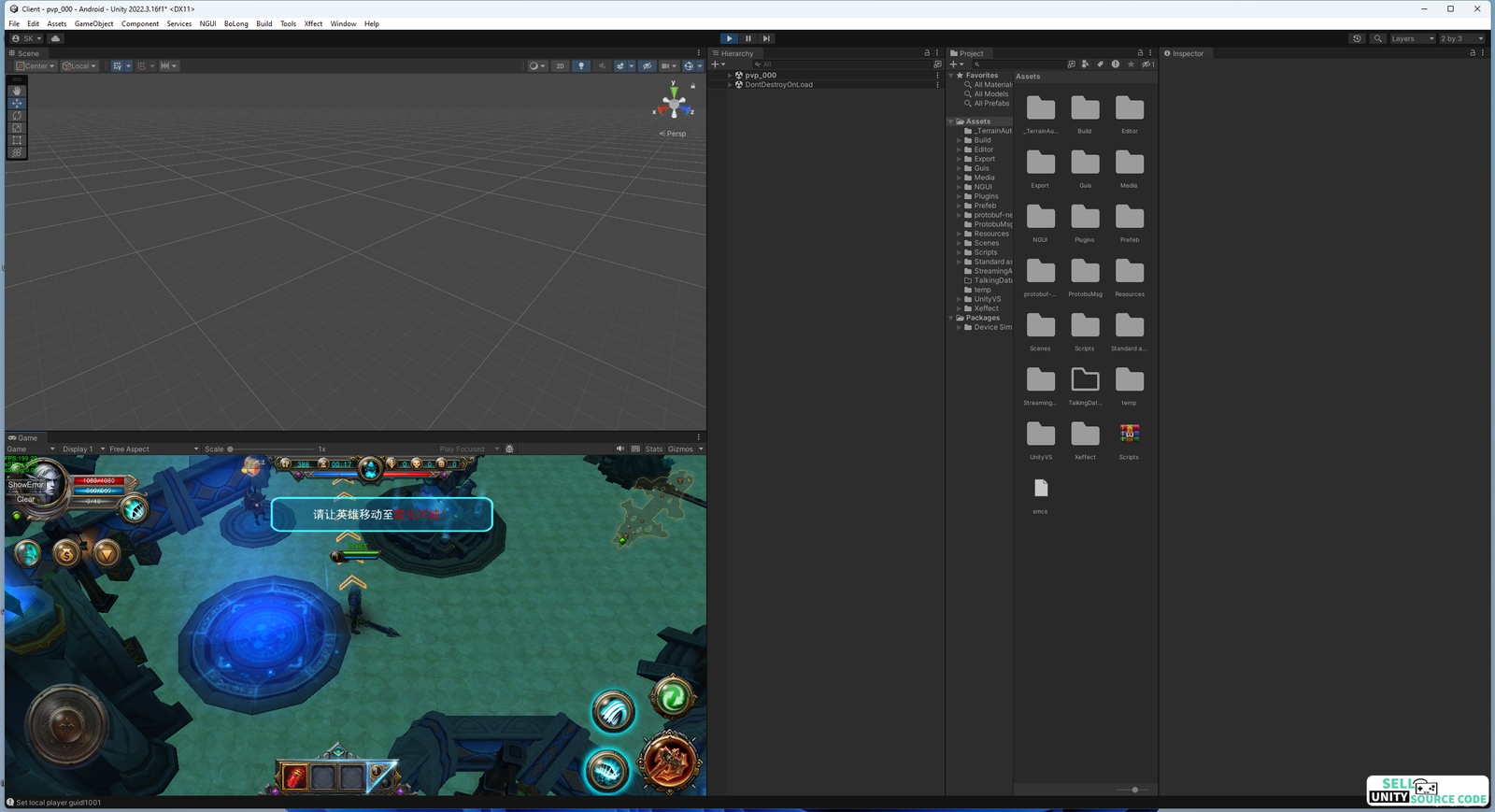This screenshot has height=812, width=1495.
Task: Select the Move tool in Scene toolbar
Action: coord(17,103)
